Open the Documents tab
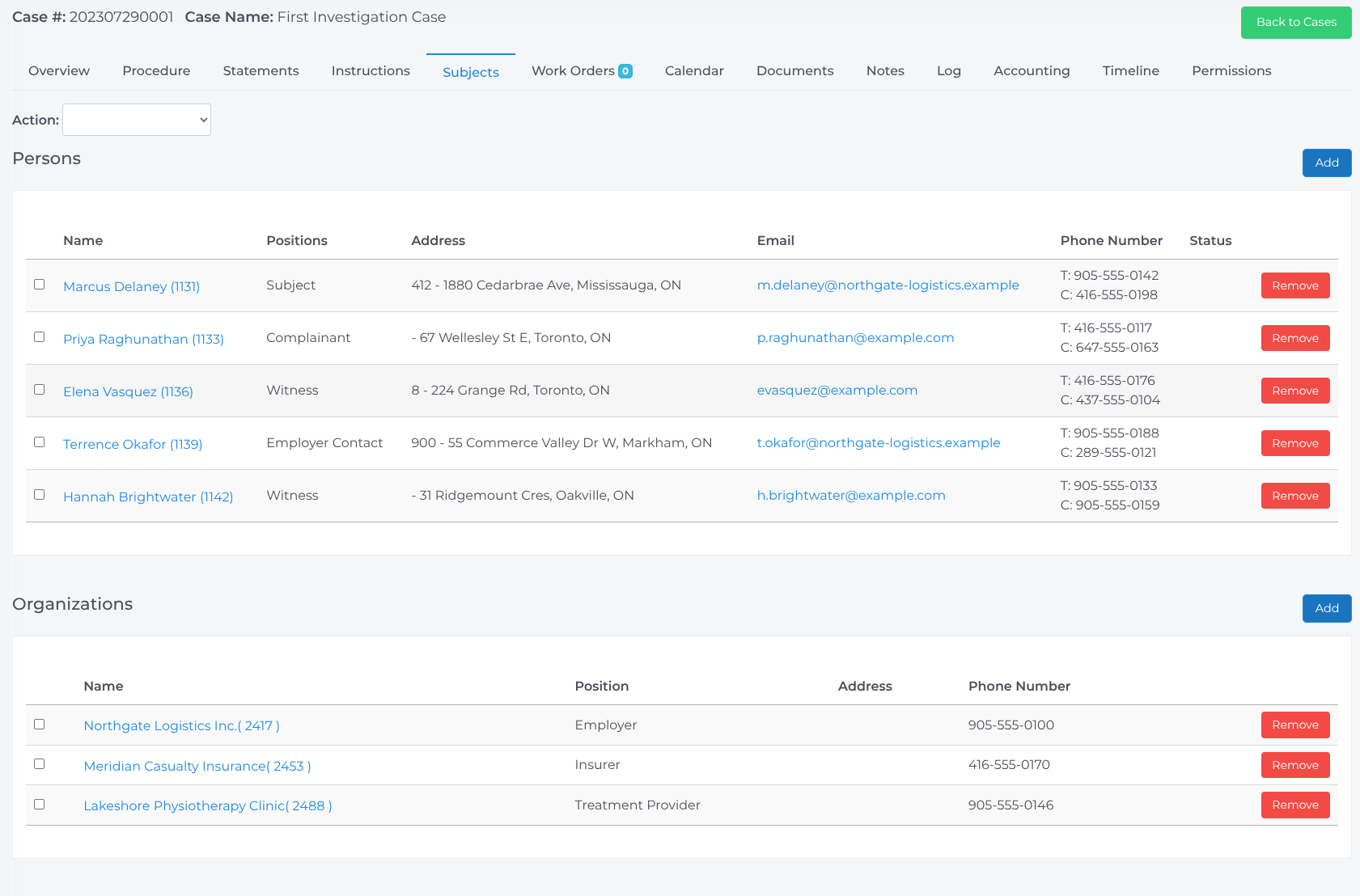 [x=794, y=71]
